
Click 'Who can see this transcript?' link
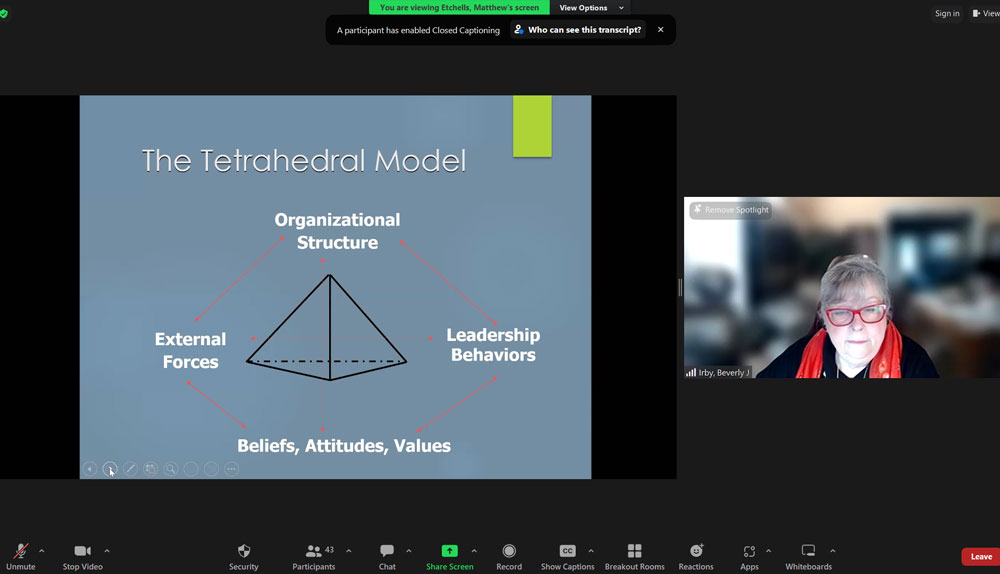[x=578, y=30]
